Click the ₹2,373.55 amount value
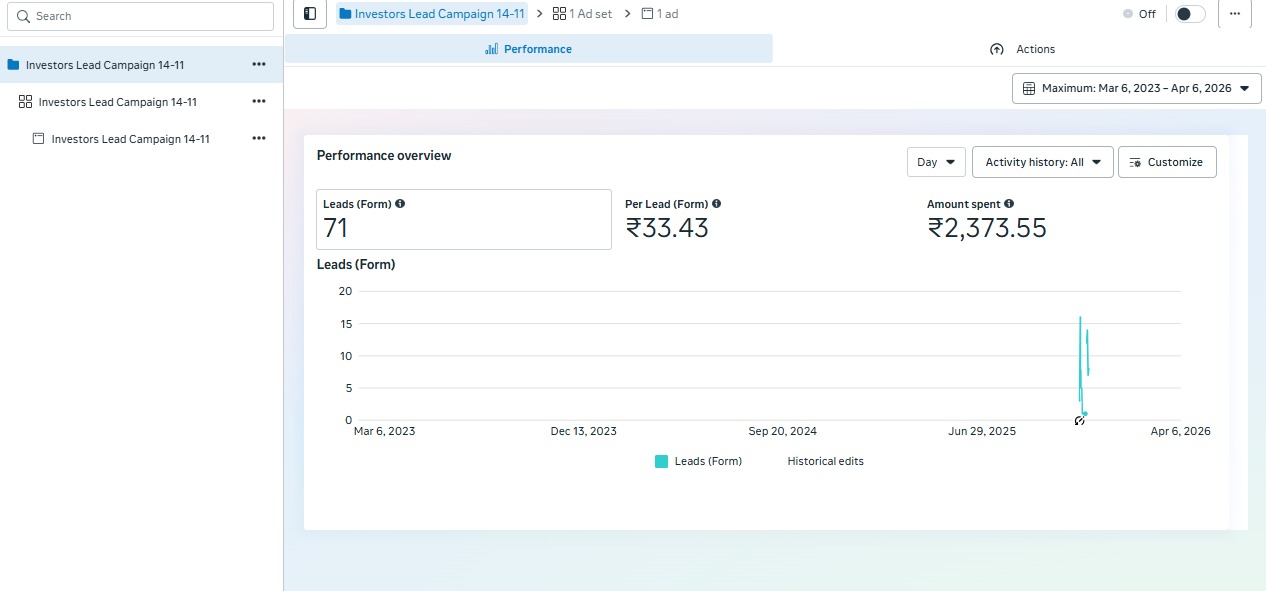 tap(987, 228)
